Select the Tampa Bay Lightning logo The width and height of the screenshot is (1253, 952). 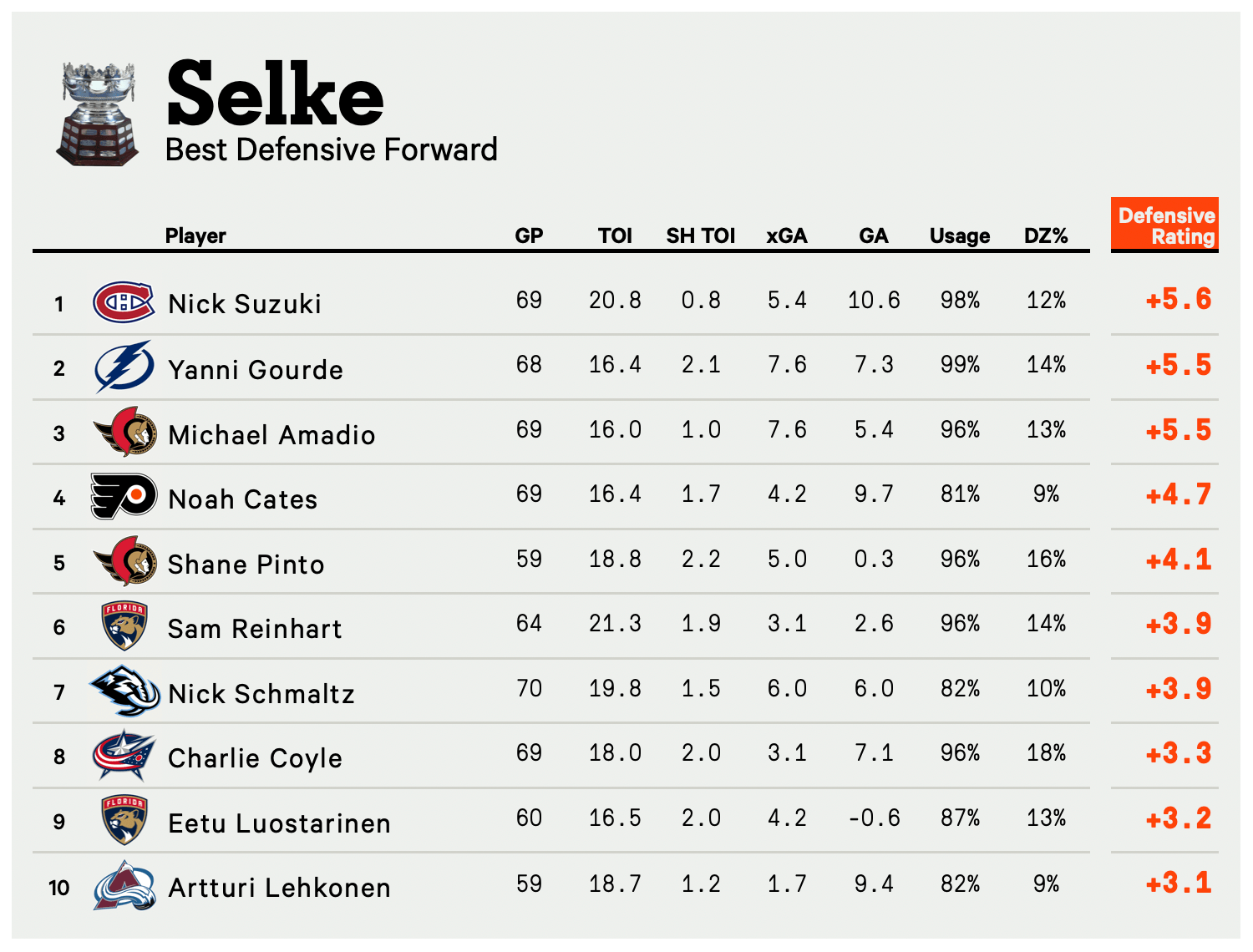click(x=124, y=367)
